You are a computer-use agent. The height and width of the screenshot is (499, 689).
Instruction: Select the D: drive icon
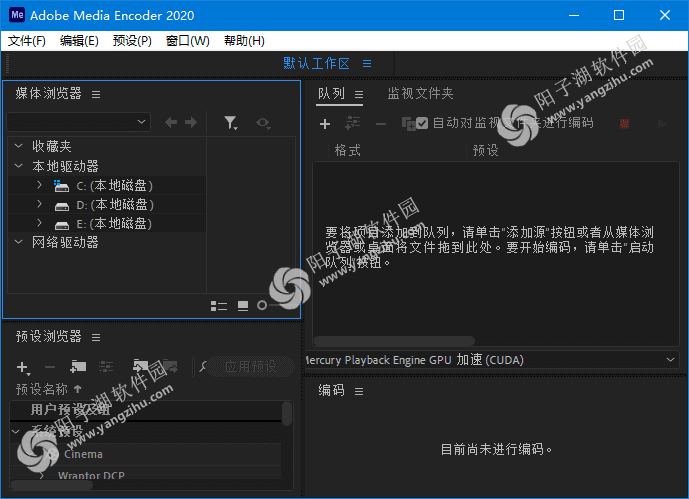coord(62,206)
